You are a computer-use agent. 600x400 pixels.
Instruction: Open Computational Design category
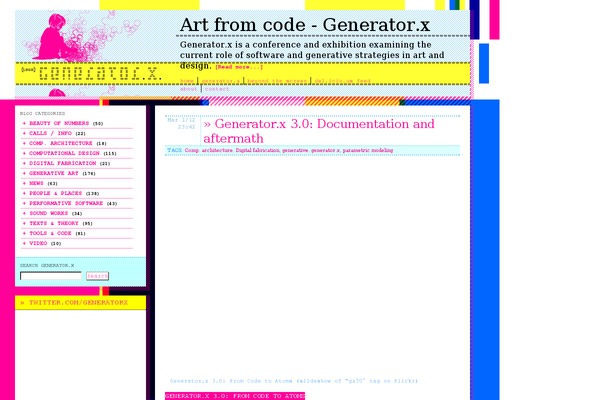coord(64,153)
